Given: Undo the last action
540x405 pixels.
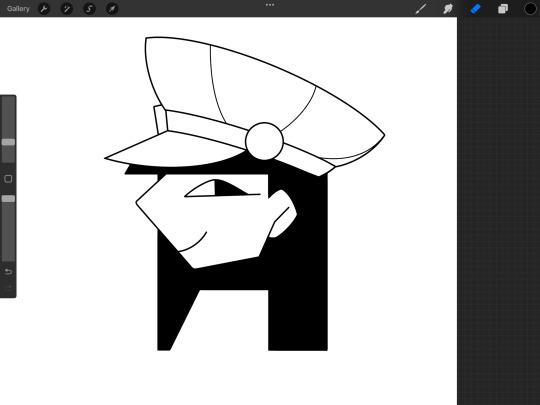Looking at the screenshot, I should [8, 272].
